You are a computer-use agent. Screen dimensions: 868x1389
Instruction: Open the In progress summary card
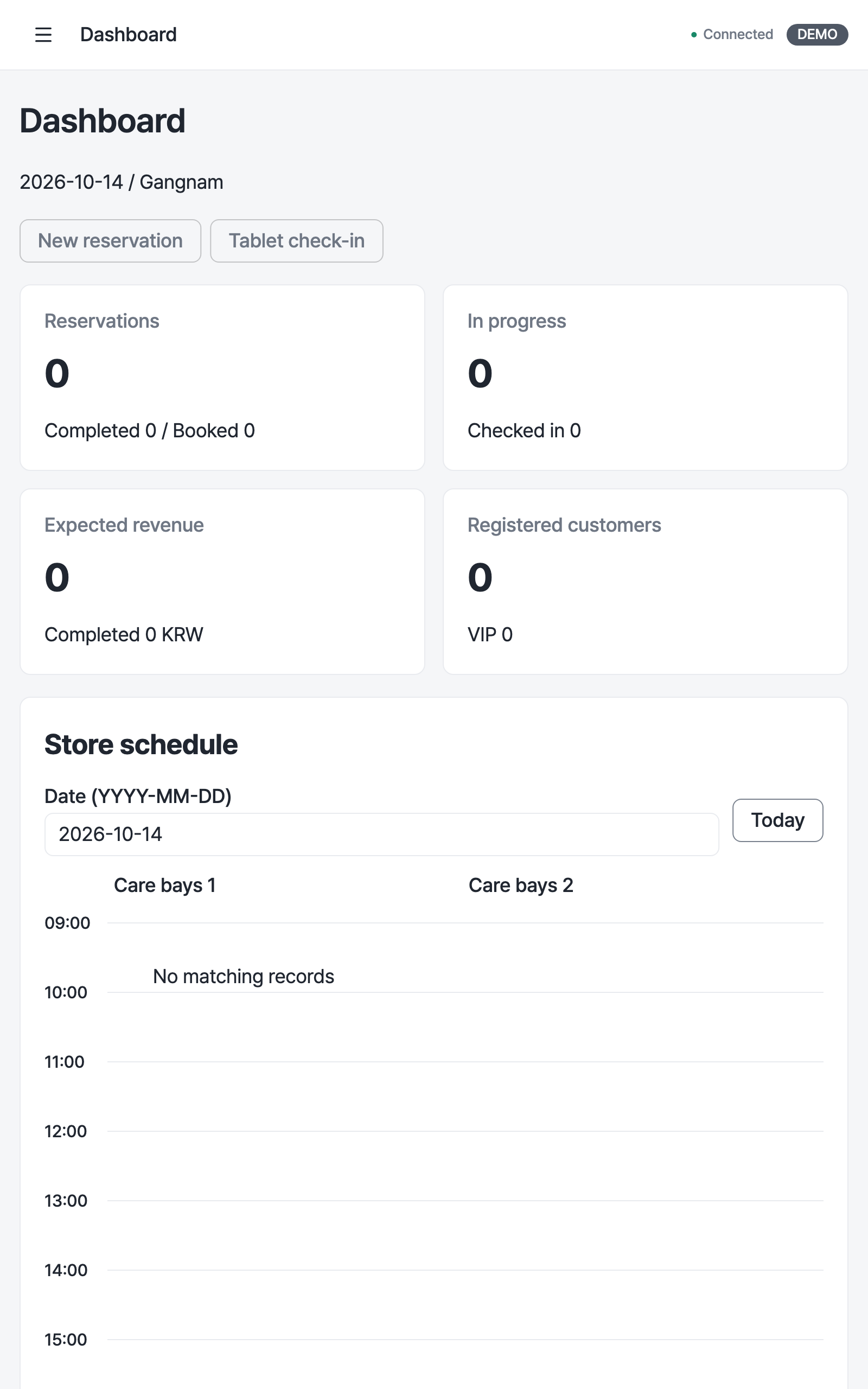click(645, 378)
